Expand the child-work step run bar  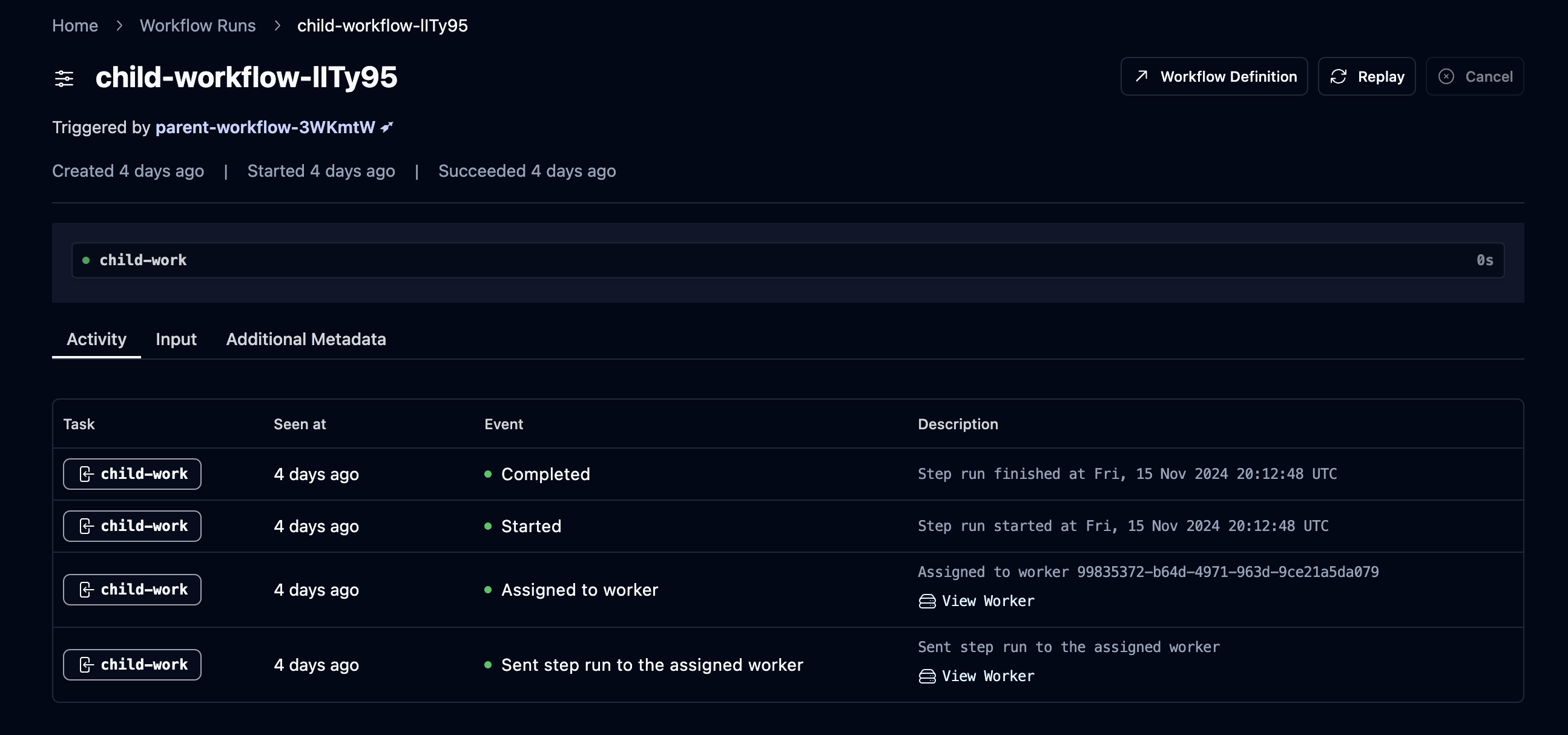coord(787,260)
